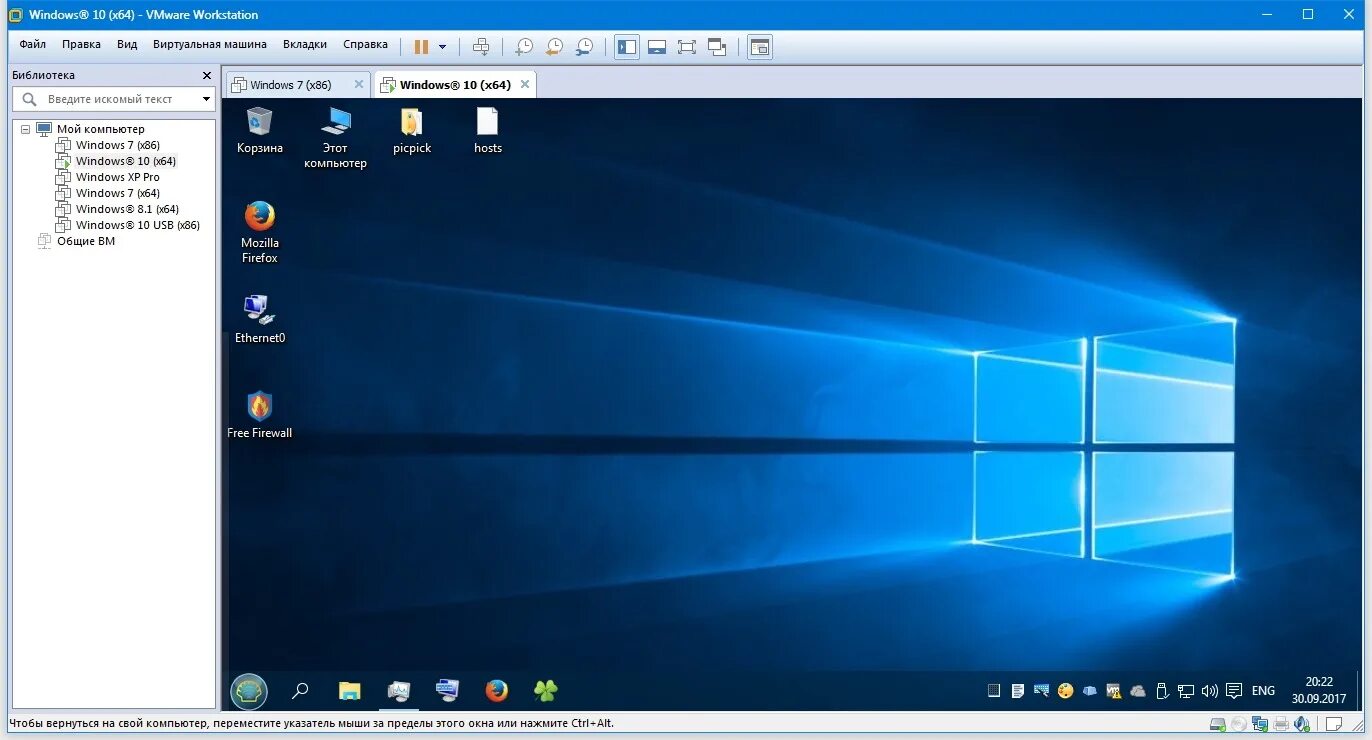
Task: Toggle the console view toolbar icon
Action: [760, 46]
